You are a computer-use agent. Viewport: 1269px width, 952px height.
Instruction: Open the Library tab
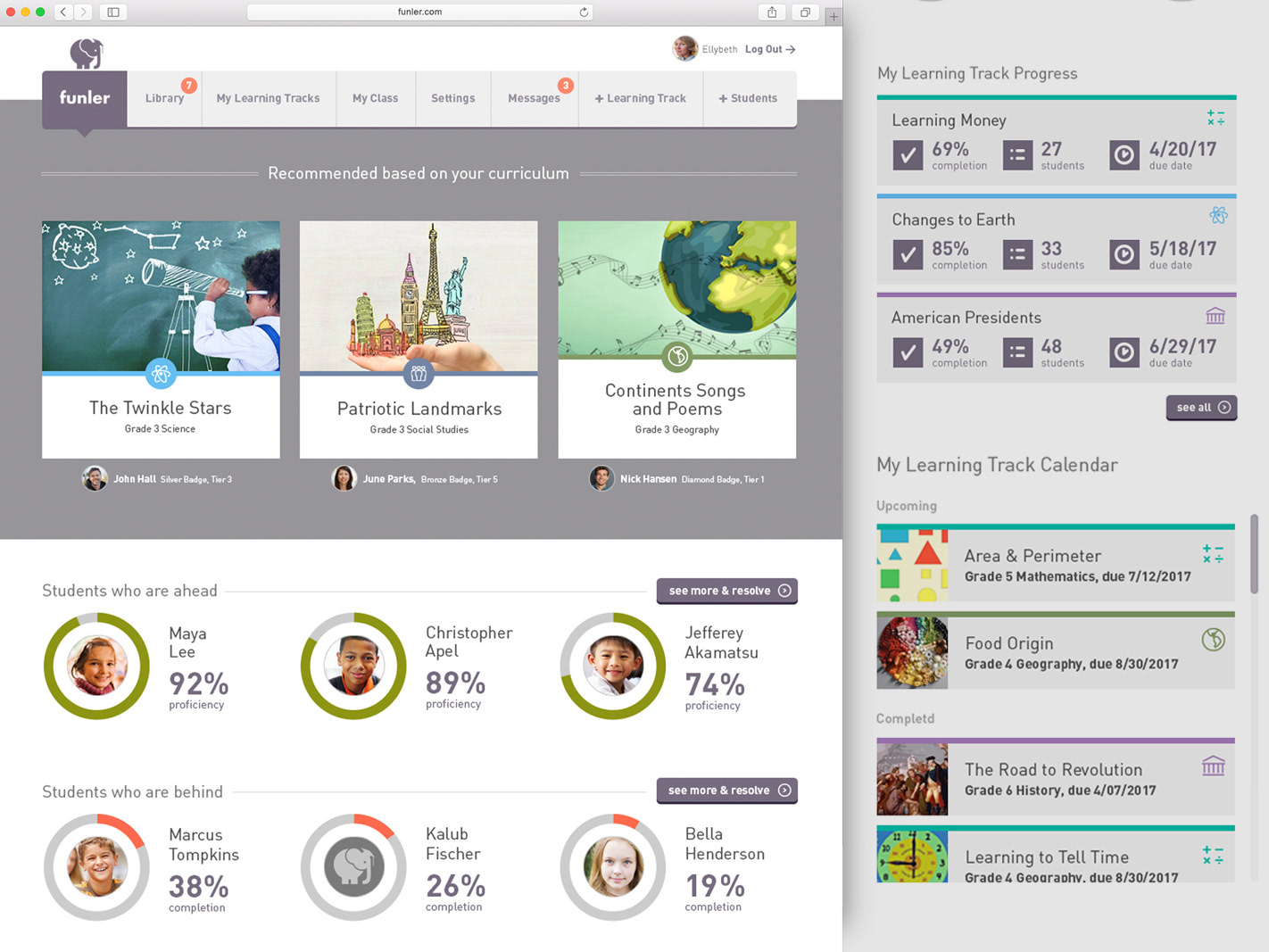(165, 98)
